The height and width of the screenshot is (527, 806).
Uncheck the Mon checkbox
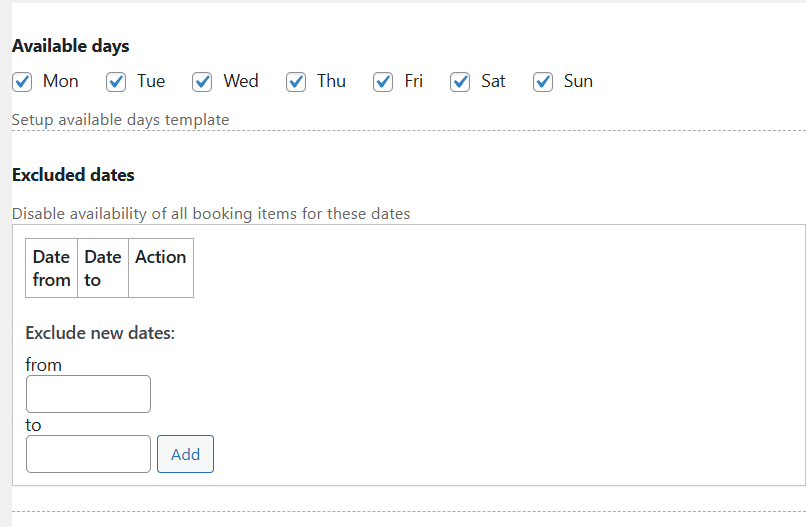23,82
